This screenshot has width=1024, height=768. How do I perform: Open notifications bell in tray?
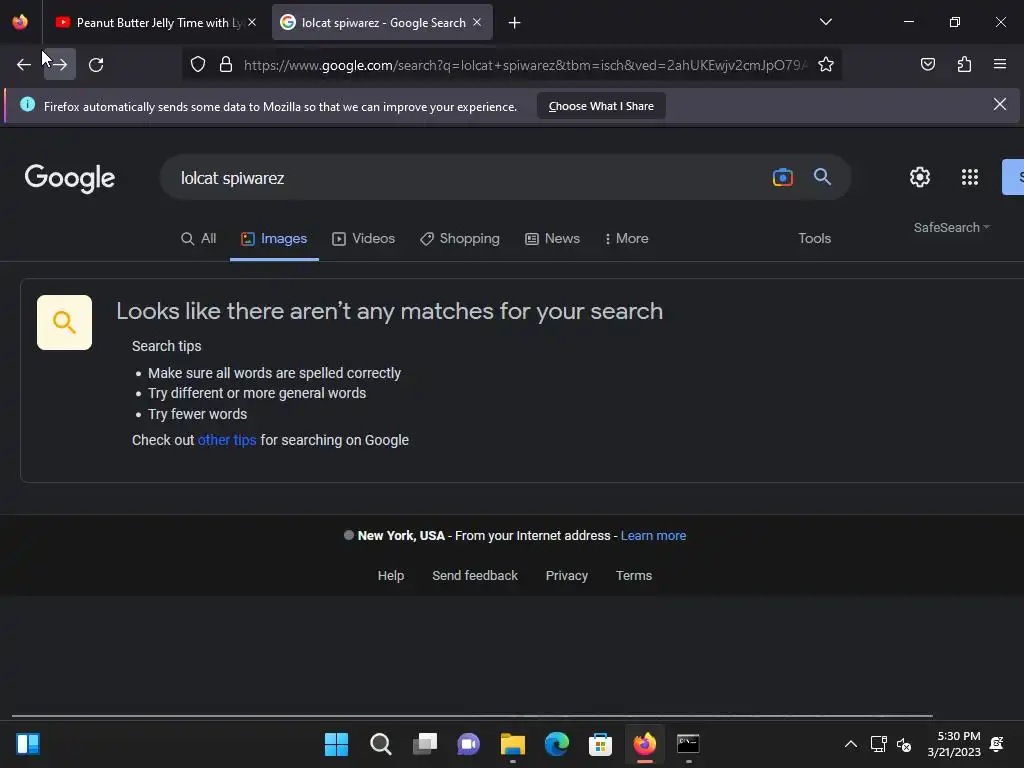997,744
